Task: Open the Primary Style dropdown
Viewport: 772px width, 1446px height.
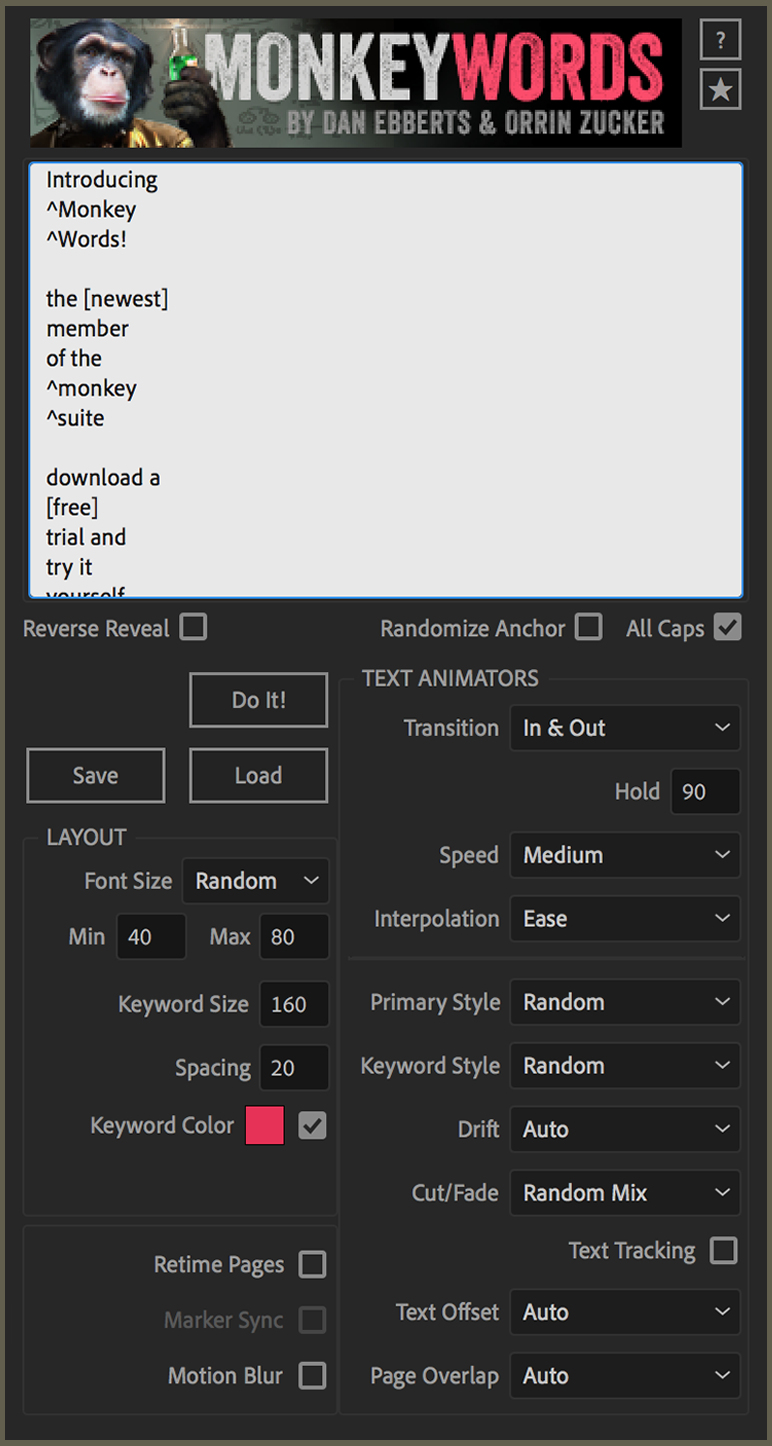Action: (x=625, y=1002)
